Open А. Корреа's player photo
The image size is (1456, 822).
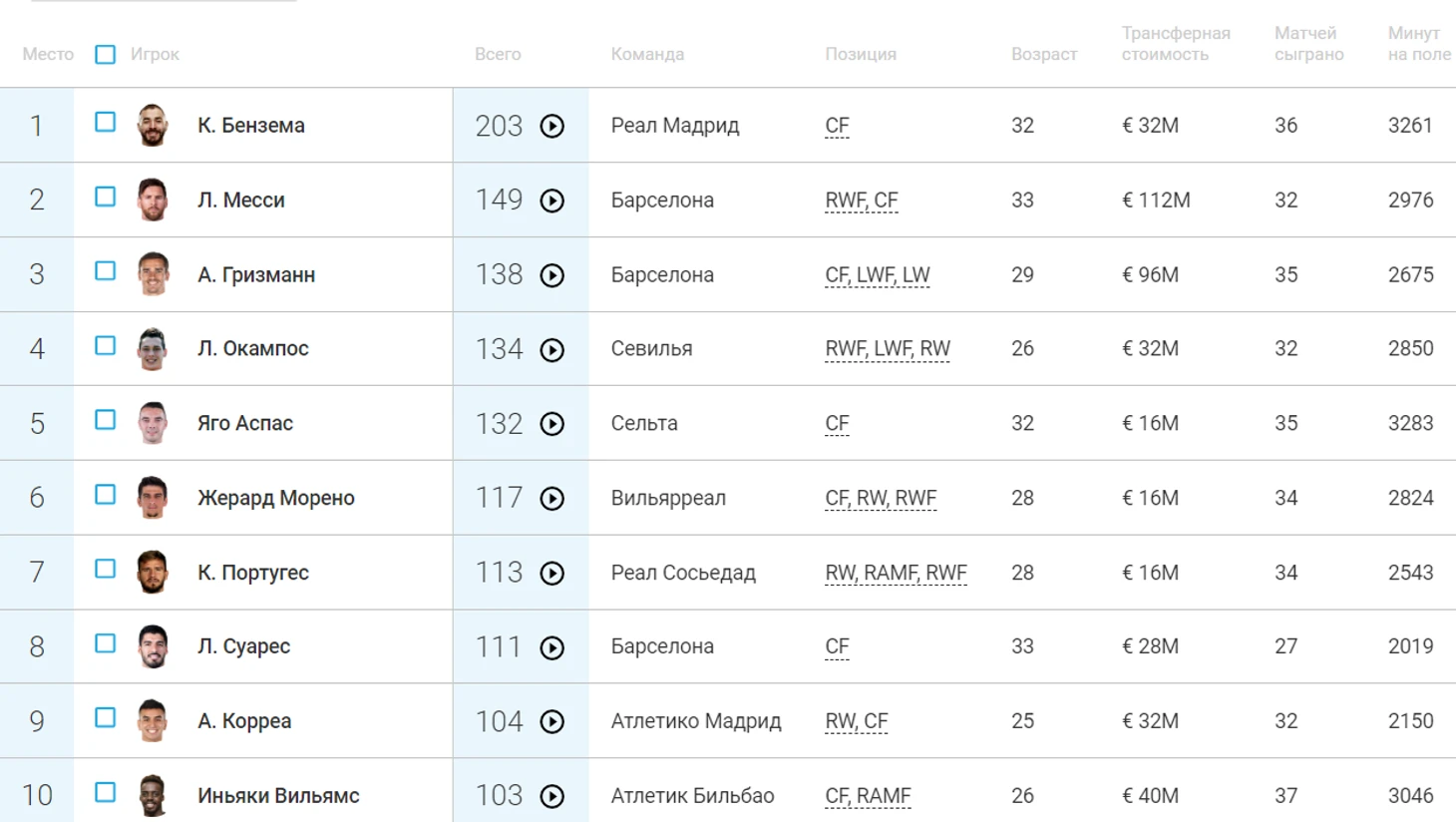(153, 721)
